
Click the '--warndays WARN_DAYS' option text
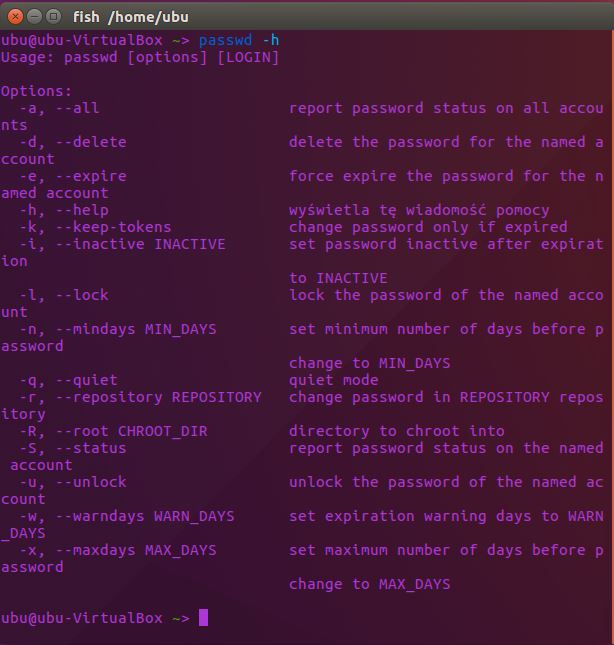point(144,516)
